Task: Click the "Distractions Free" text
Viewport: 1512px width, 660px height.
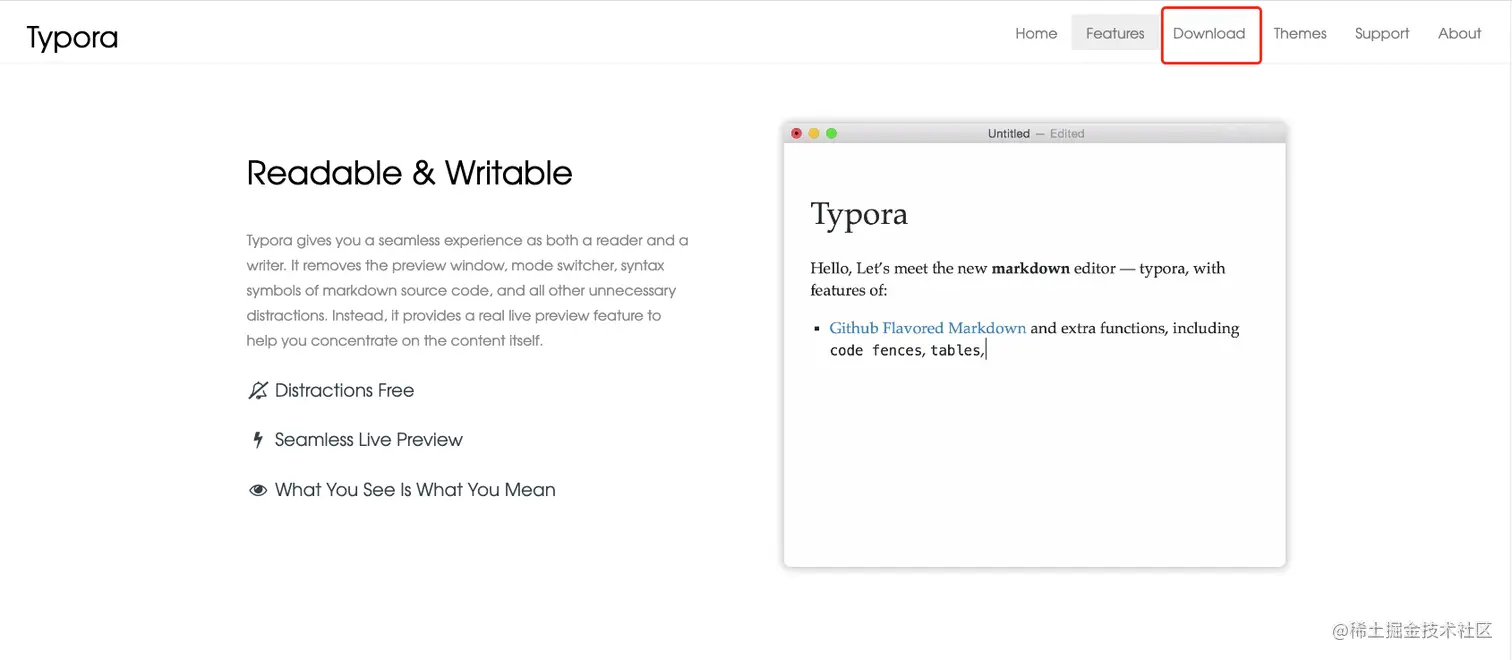Action: (344, 390)
